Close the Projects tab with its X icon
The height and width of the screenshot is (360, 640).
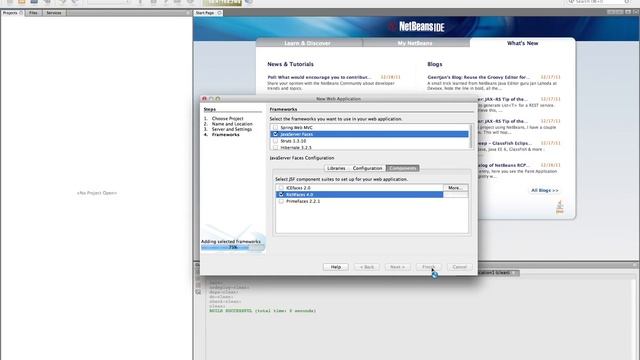click(21, 13)
